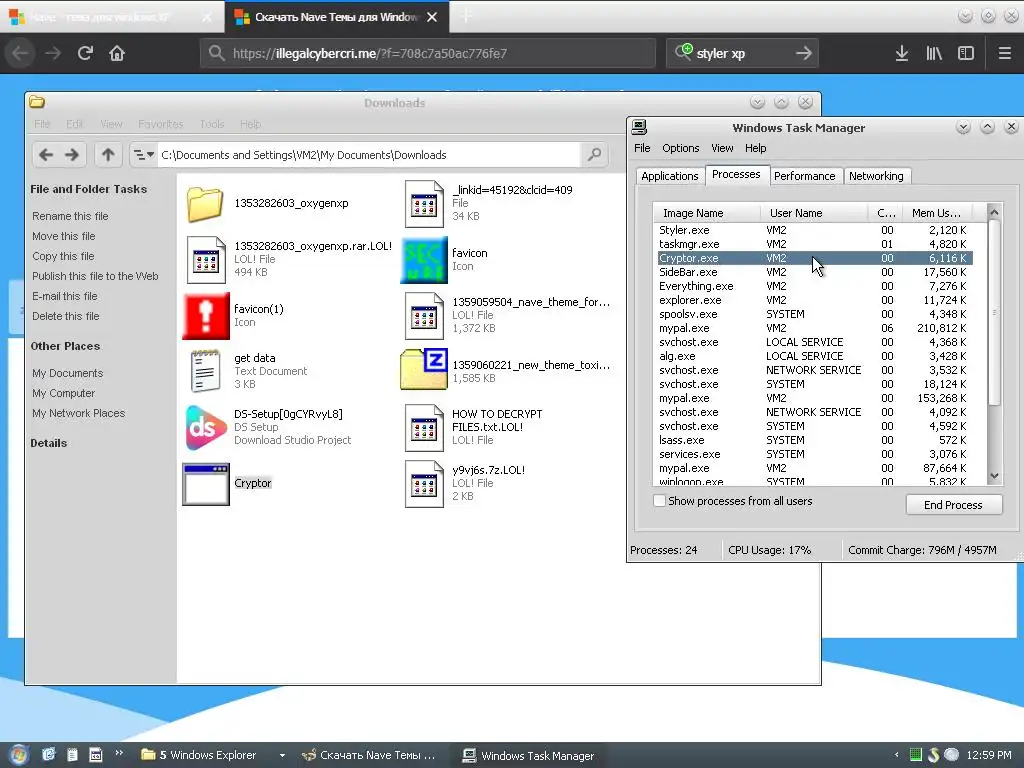Toggle the browser sidebar icon

point(966,53)
